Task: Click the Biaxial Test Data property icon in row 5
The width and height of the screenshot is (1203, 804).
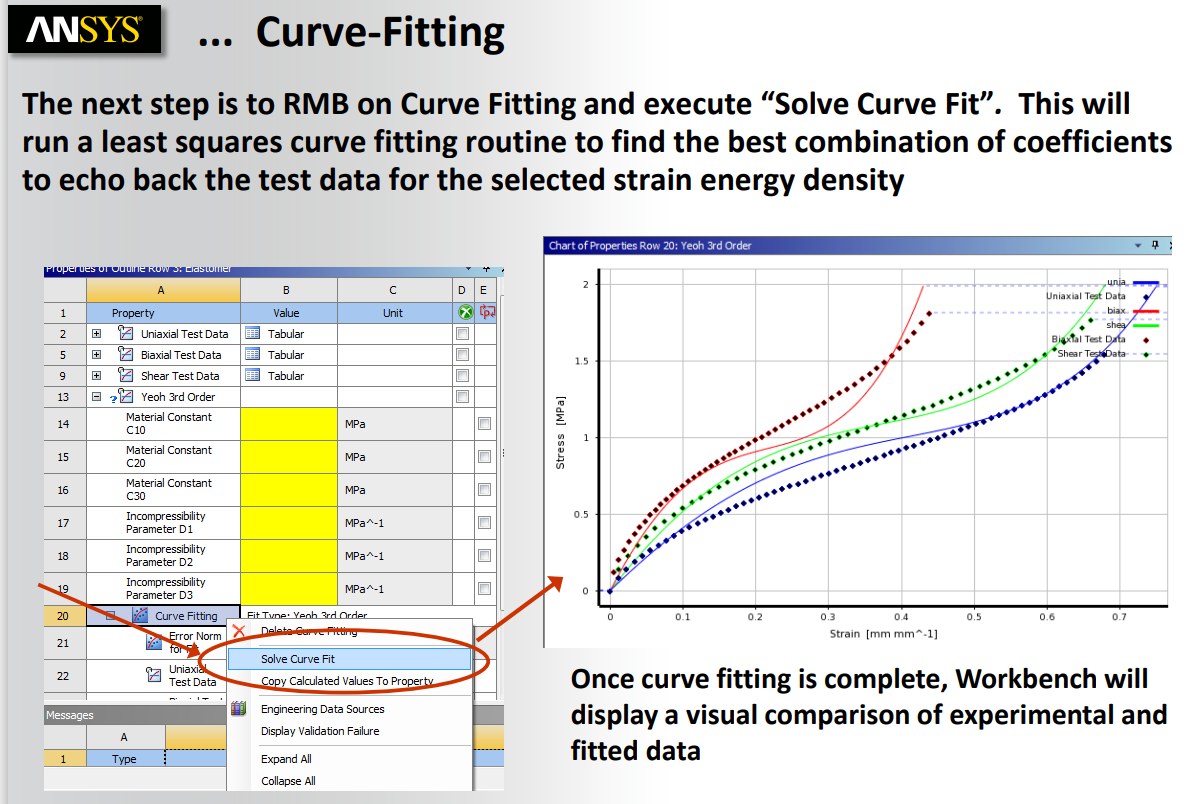Action: pos(126,355)
